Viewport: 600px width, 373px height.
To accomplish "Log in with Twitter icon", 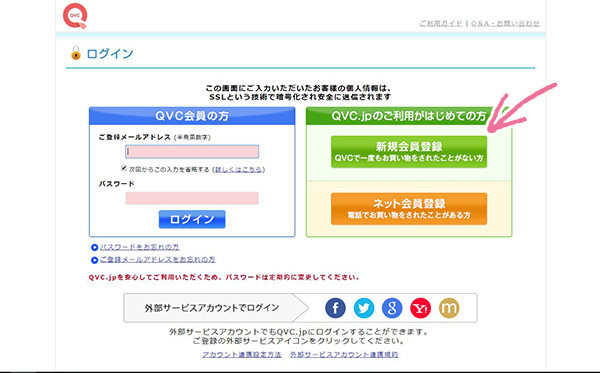I will point(364,308).
